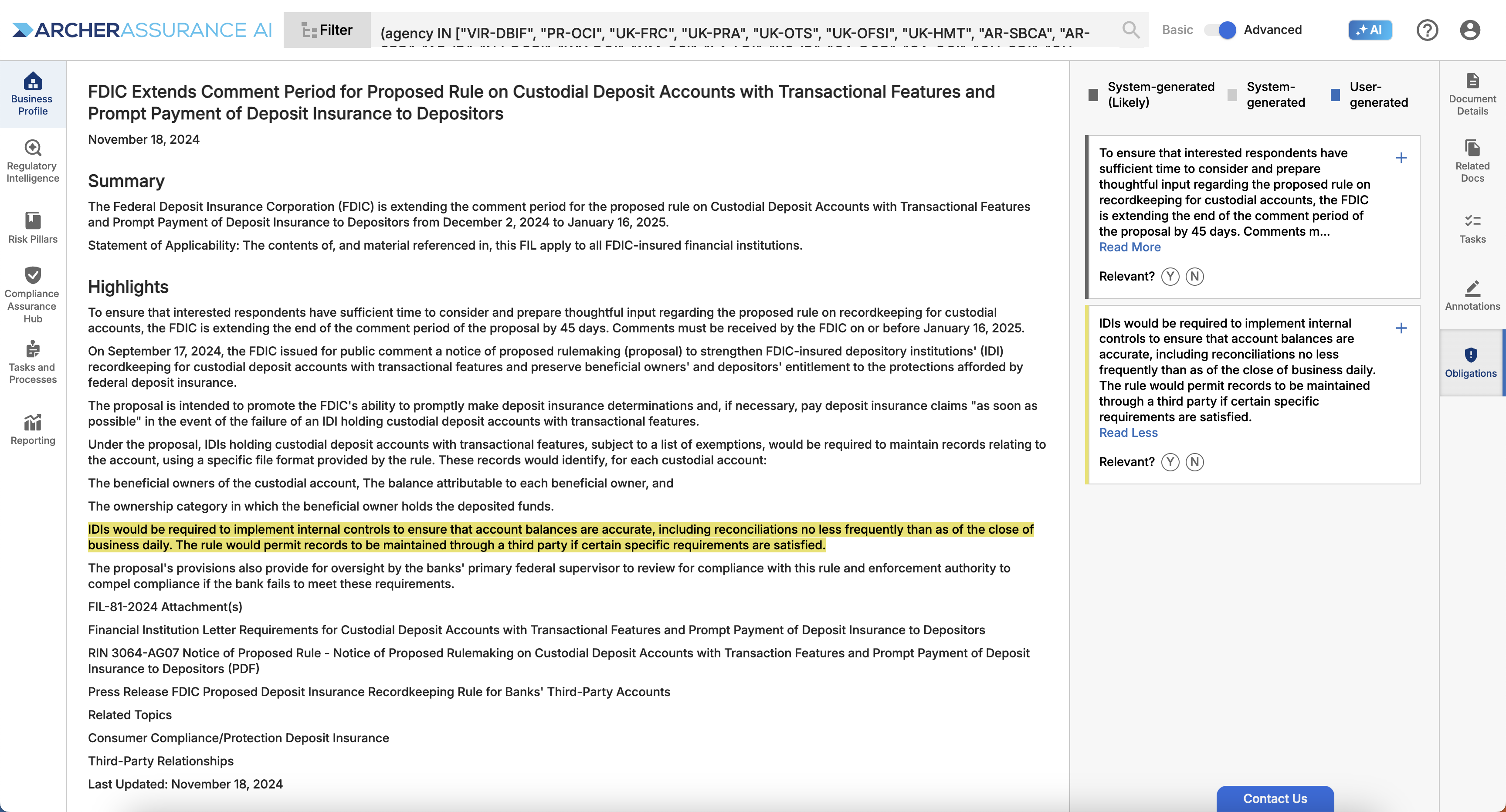The height and width of the screenshot is (812, 1506).
Task: Click the Basic mode label
Action: point(1177,30)
